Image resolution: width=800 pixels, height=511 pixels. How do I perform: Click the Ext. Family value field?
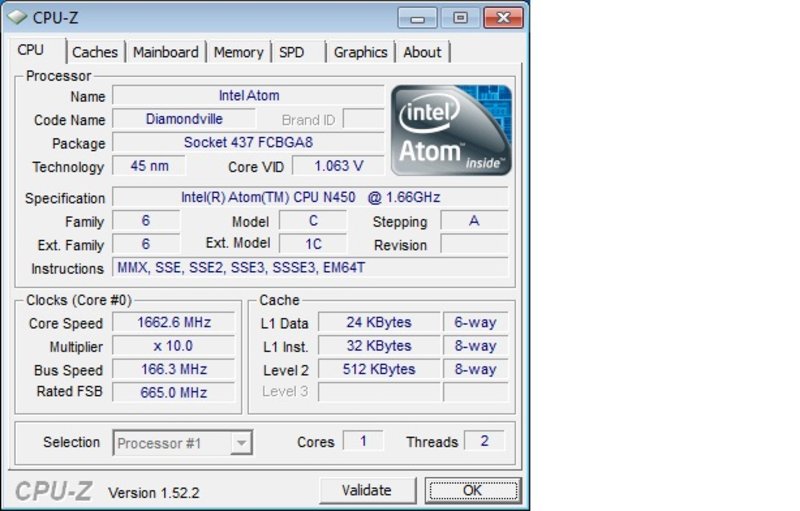pyautogui.click(x=146, y=244)
